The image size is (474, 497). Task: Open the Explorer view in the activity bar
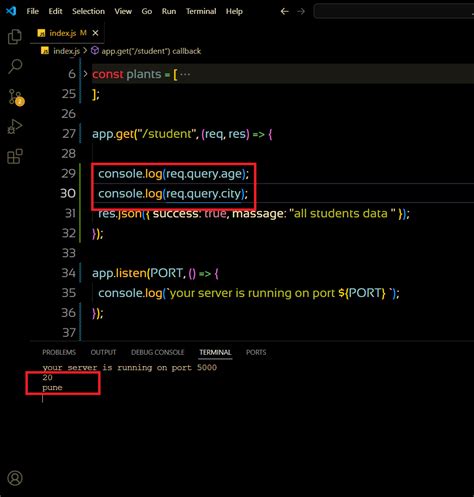point(15,37)
